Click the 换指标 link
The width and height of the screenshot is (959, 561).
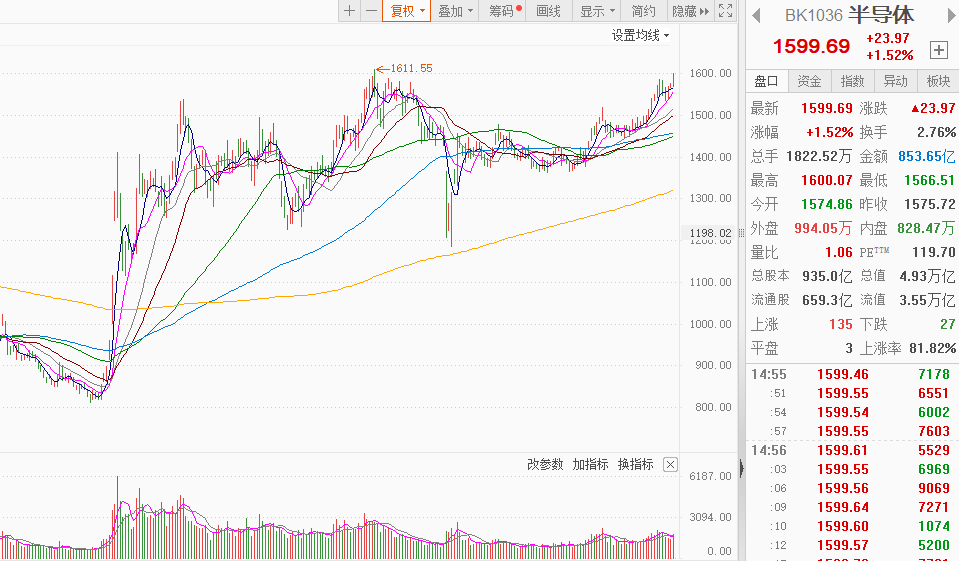[x=635, y=465]
